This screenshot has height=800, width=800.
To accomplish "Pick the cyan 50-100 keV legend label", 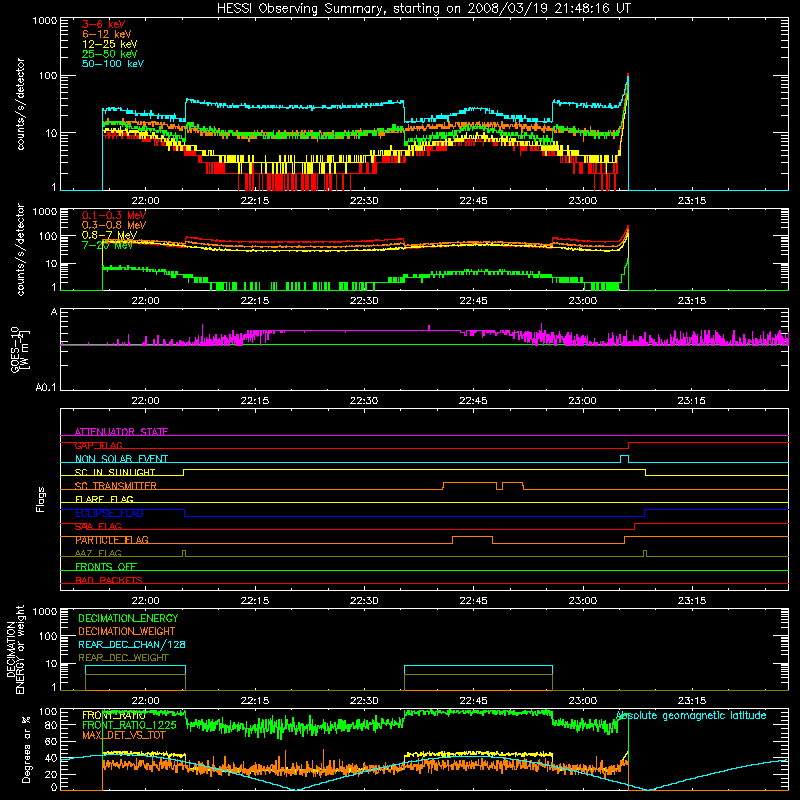I will [x=113, y=64].
